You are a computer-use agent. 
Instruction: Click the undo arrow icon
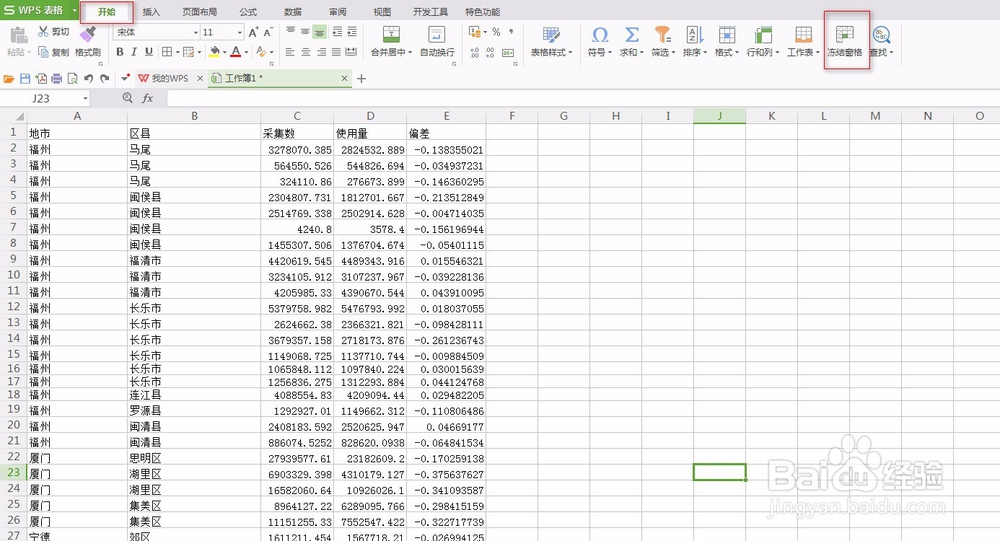pos(89,78)
